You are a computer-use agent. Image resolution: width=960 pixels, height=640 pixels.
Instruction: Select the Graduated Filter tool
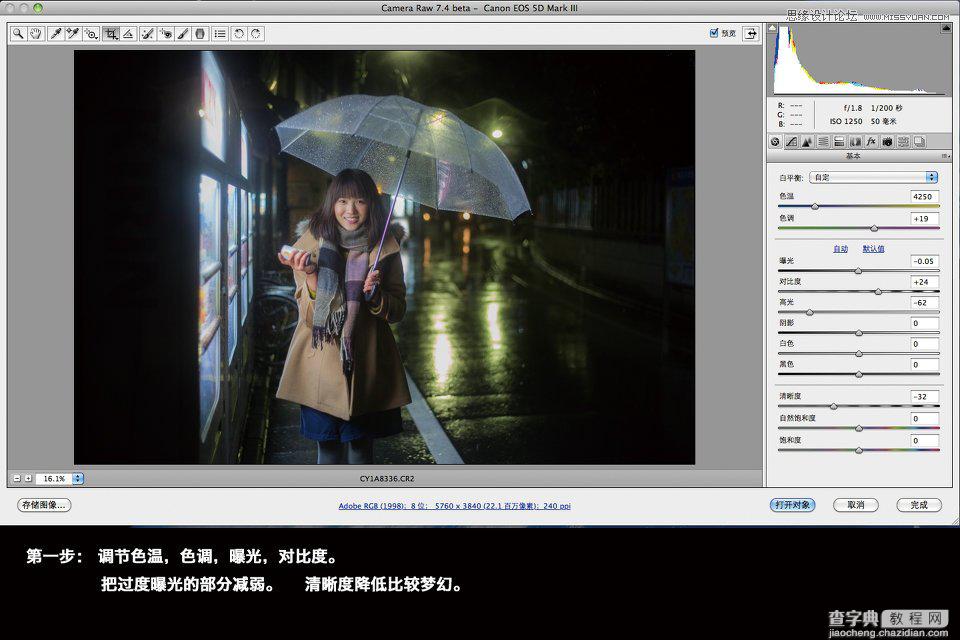click(200, 34)
